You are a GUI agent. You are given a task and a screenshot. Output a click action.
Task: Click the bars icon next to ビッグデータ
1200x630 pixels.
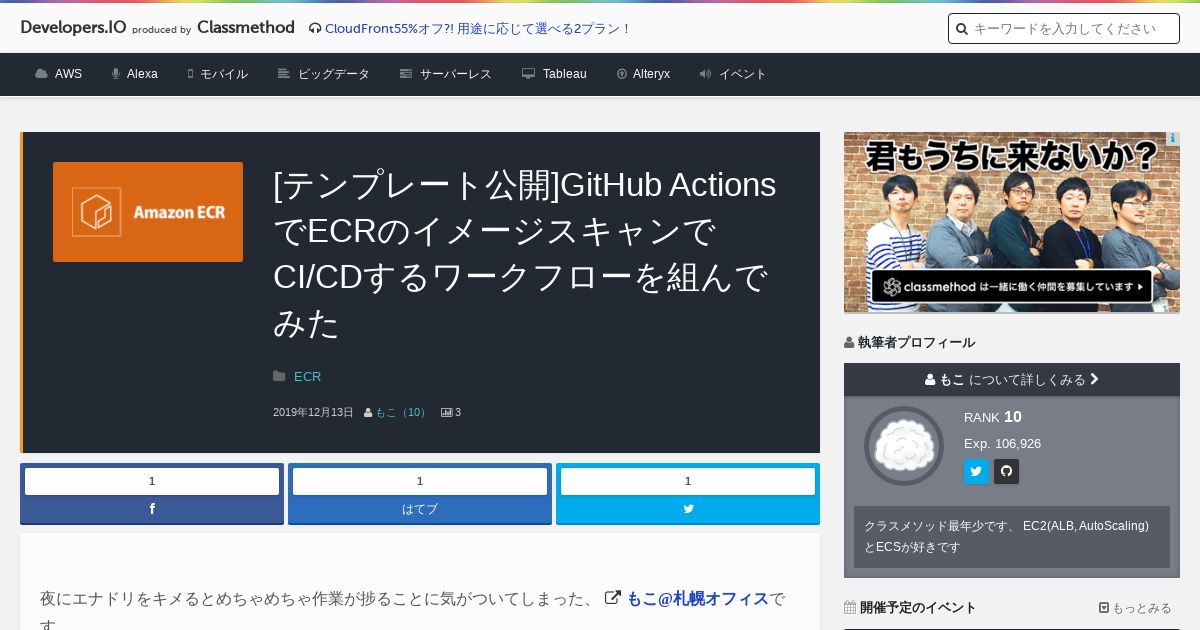284,74
